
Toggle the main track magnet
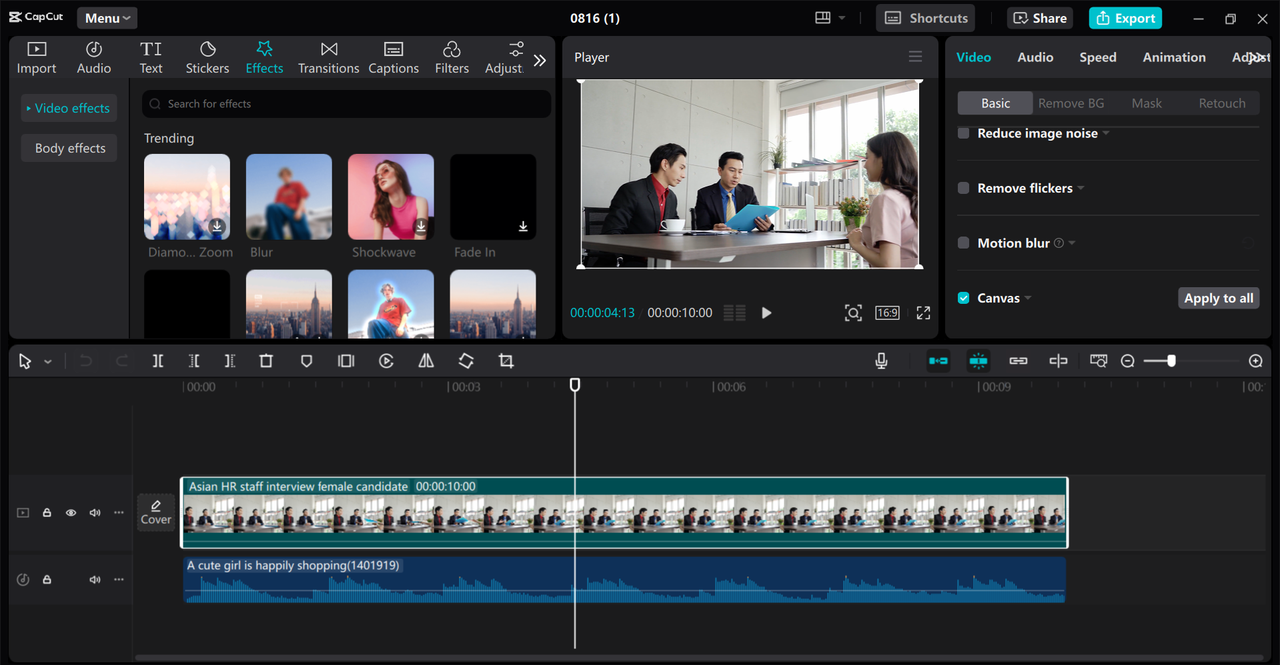tap(938, 361)
